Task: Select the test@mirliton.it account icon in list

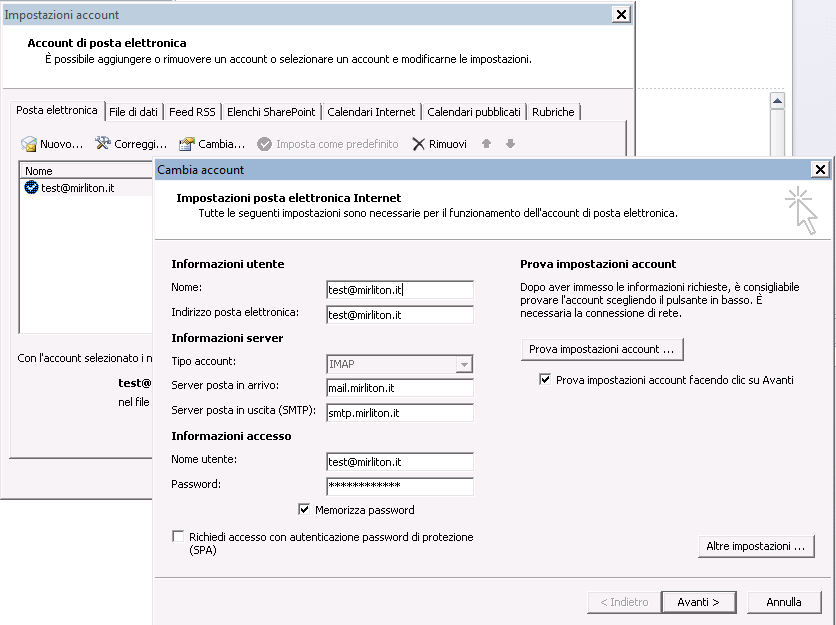Action: point(31,187)
